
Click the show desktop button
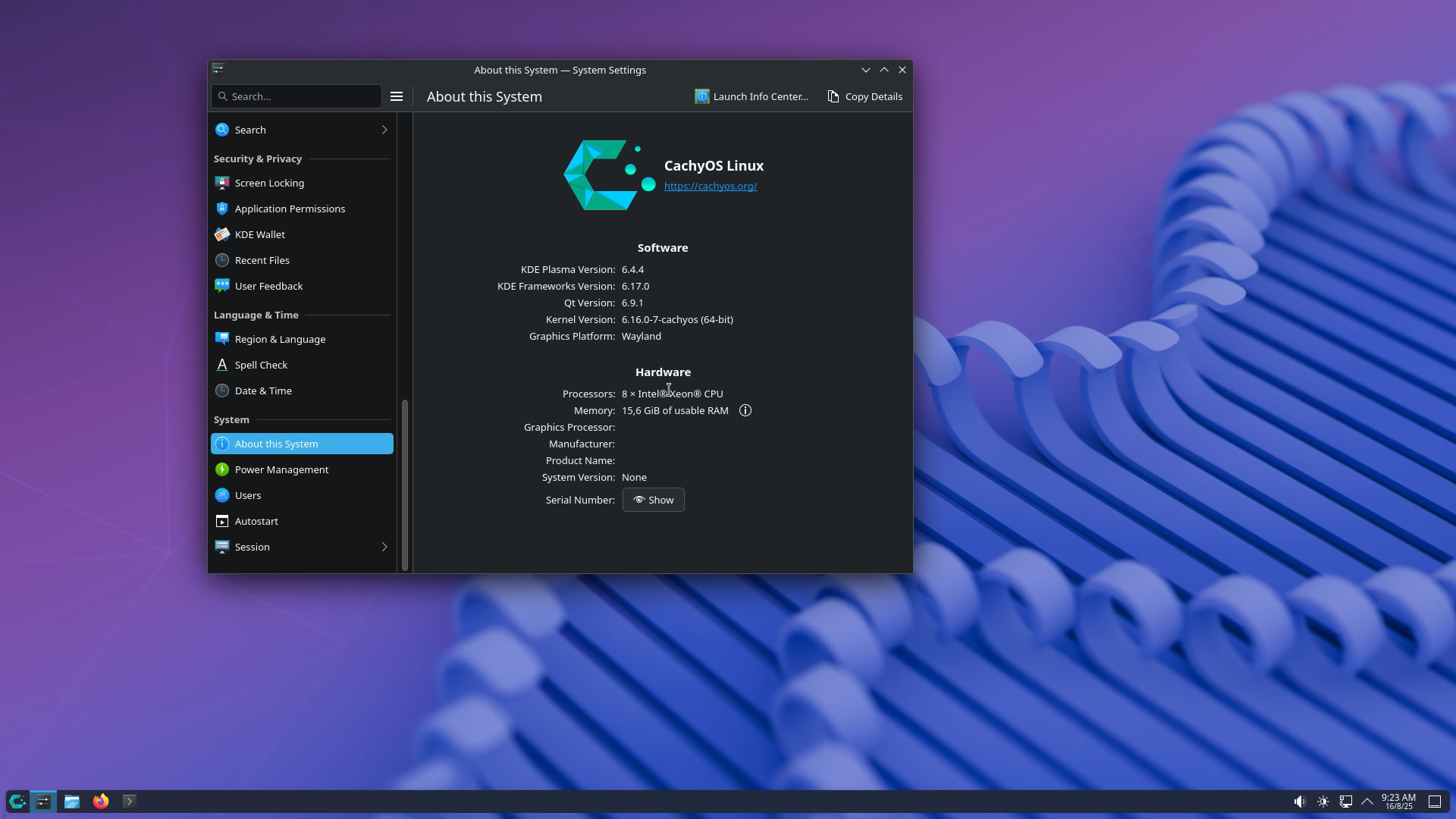click(1435, 802)
